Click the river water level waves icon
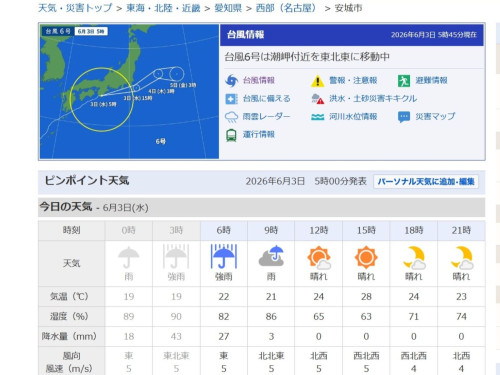Viewport: 500px width, 375px height. (318, 117)
